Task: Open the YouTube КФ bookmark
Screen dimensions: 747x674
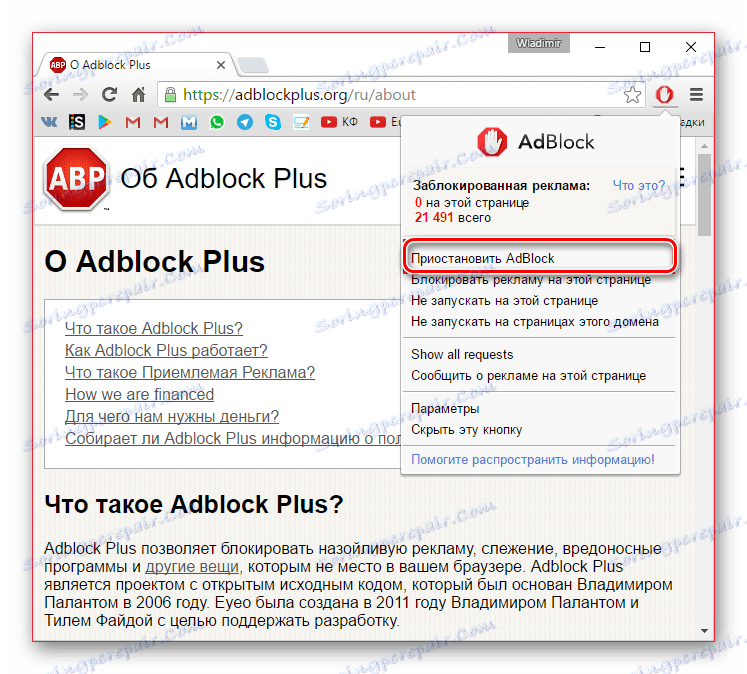Action: [339, 122]
